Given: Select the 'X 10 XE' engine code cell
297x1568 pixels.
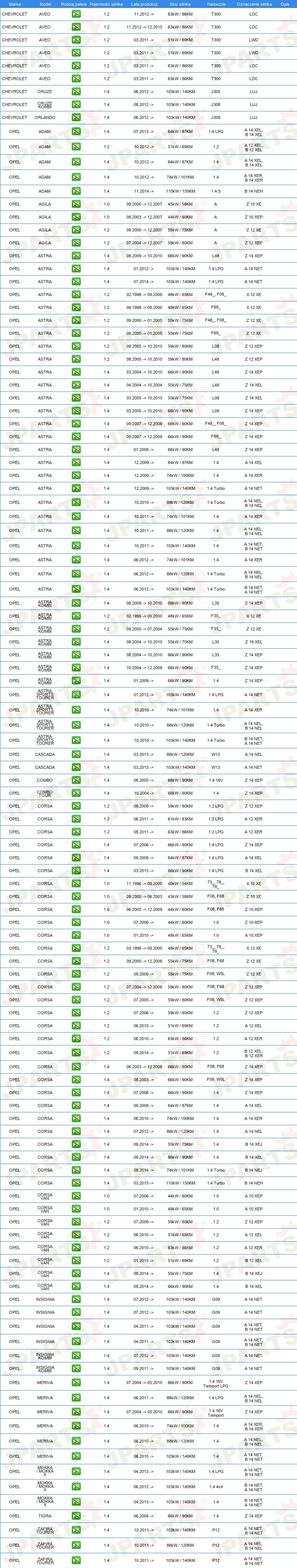Looking at the screenshot, I should click(254, 883).
